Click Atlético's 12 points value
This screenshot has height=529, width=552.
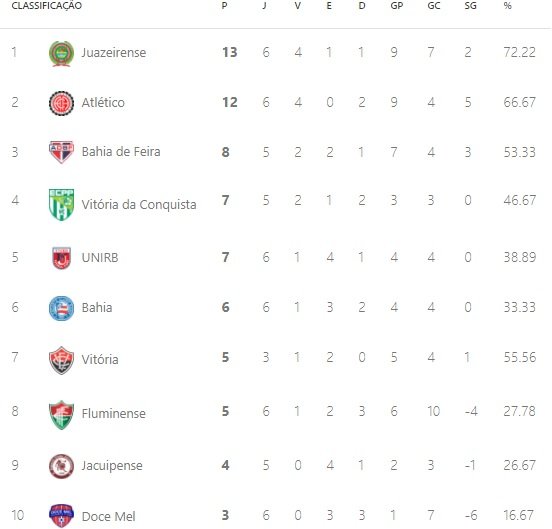[x=230, y=102]
